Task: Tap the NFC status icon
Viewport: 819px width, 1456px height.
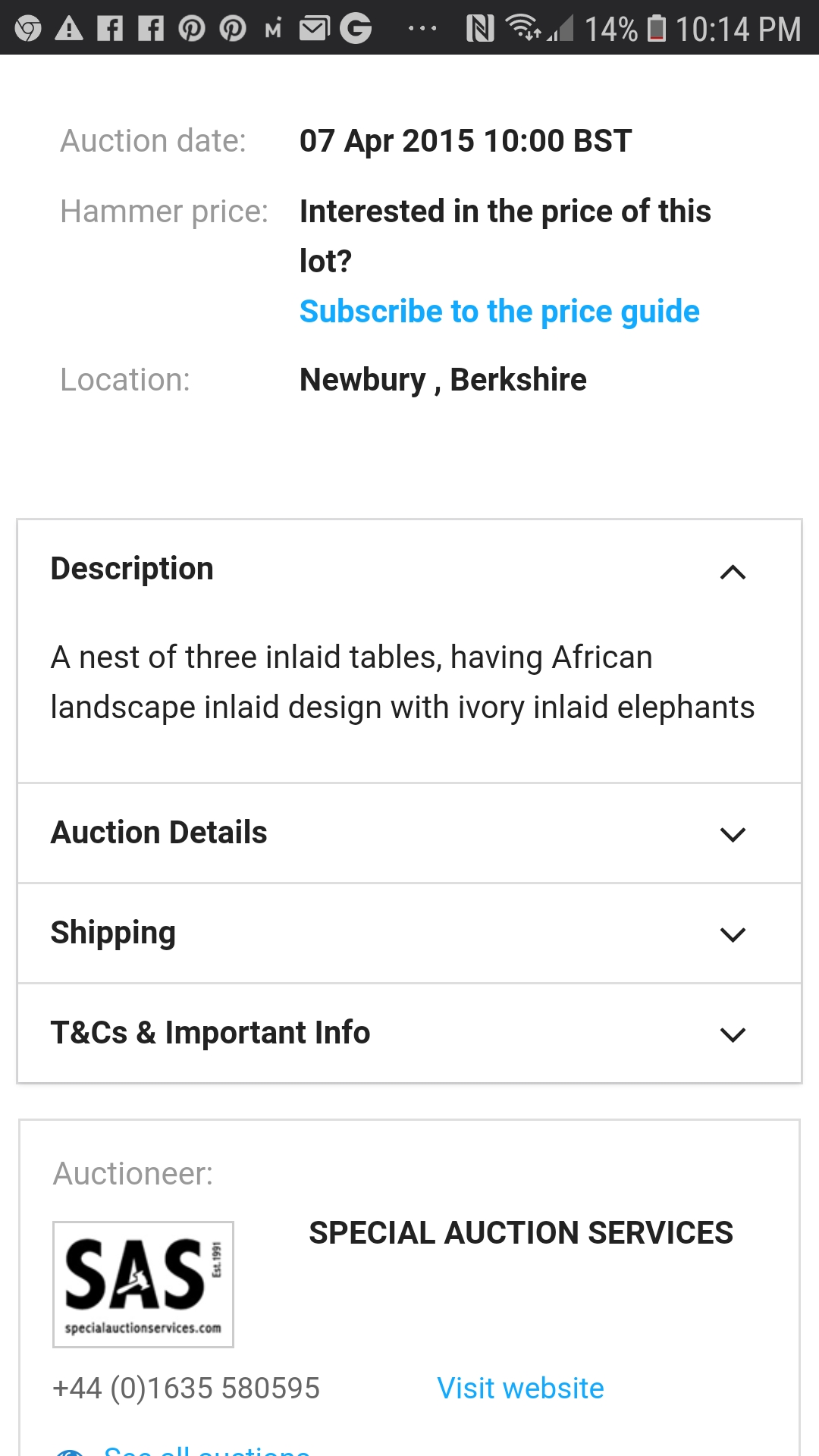Action: click(x=480, y=29)
